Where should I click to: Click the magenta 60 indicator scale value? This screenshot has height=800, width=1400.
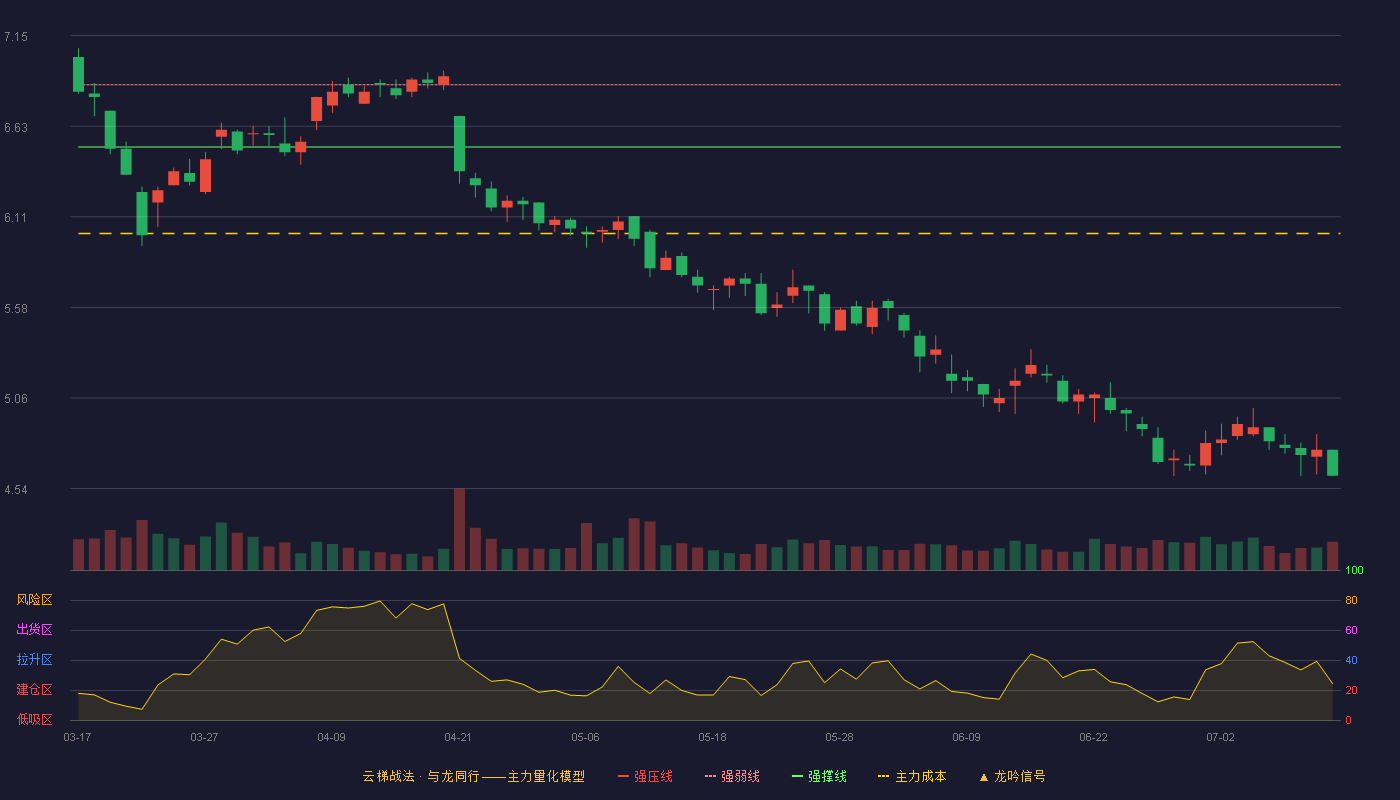[1351, 630]
